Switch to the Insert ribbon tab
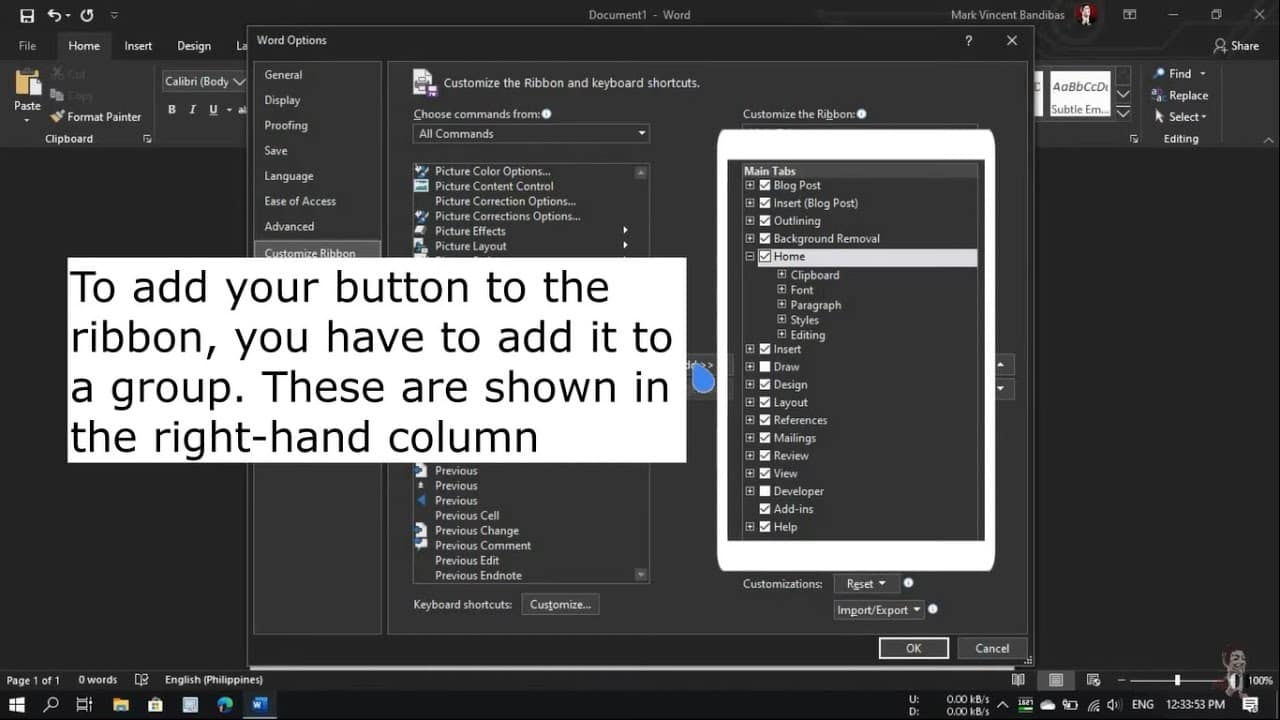The image size is (1280, 720). click(x=138, y=46)
